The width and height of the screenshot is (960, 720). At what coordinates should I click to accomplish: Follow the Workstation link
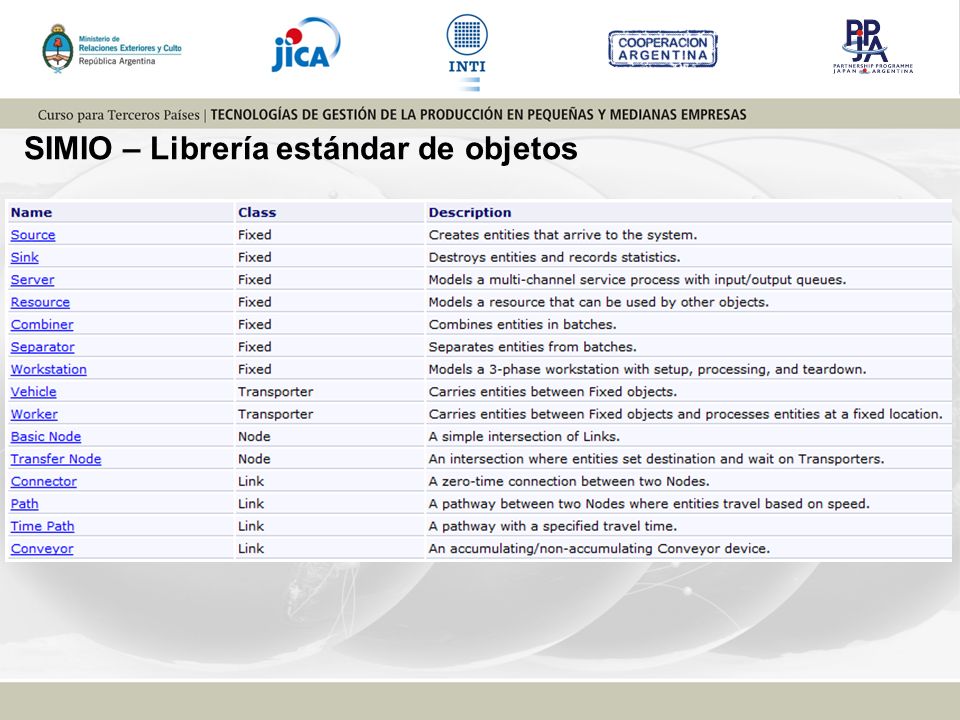[x=49, y=369]
